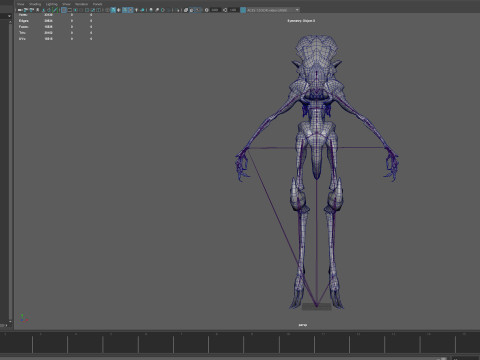Open Camera Attributes from panel toolbar
This screenshot has width=480, height=360.
pos(32,10)
